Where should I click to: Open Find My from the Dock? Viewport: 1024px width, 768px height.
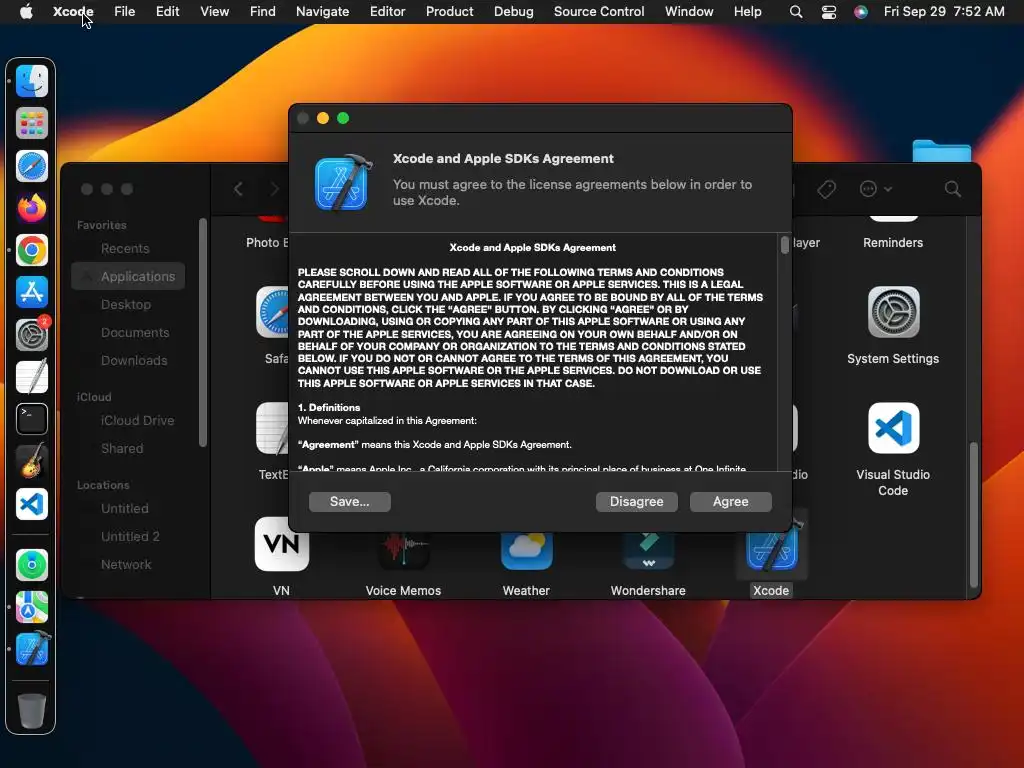tap(31, 565)
